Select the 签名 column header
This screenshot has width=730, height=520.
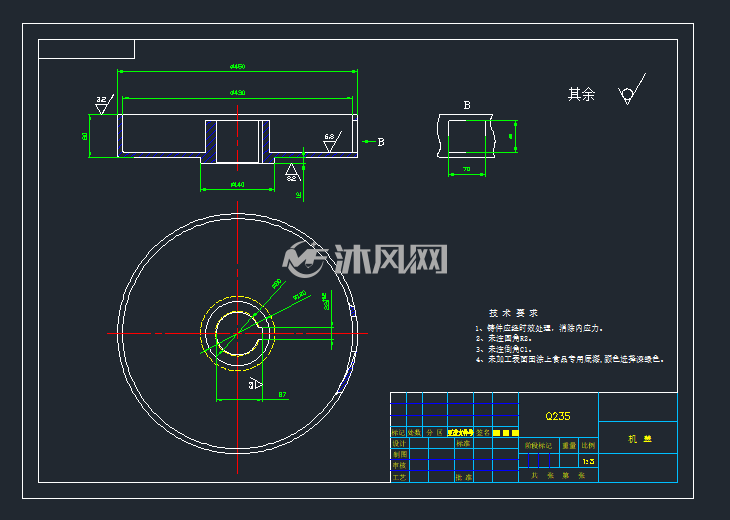point(483,432)
